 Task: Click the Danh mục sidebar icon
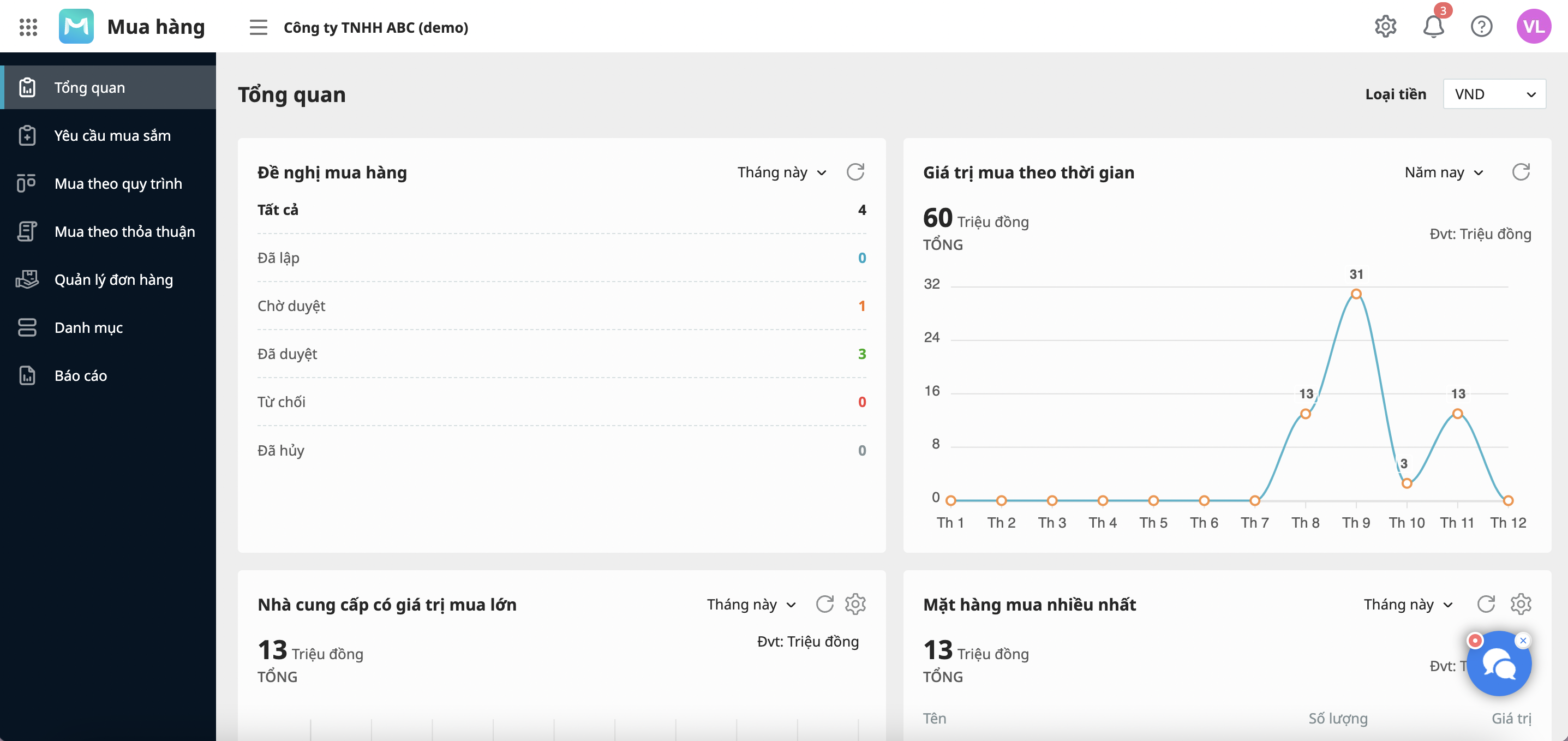point(27,327)
